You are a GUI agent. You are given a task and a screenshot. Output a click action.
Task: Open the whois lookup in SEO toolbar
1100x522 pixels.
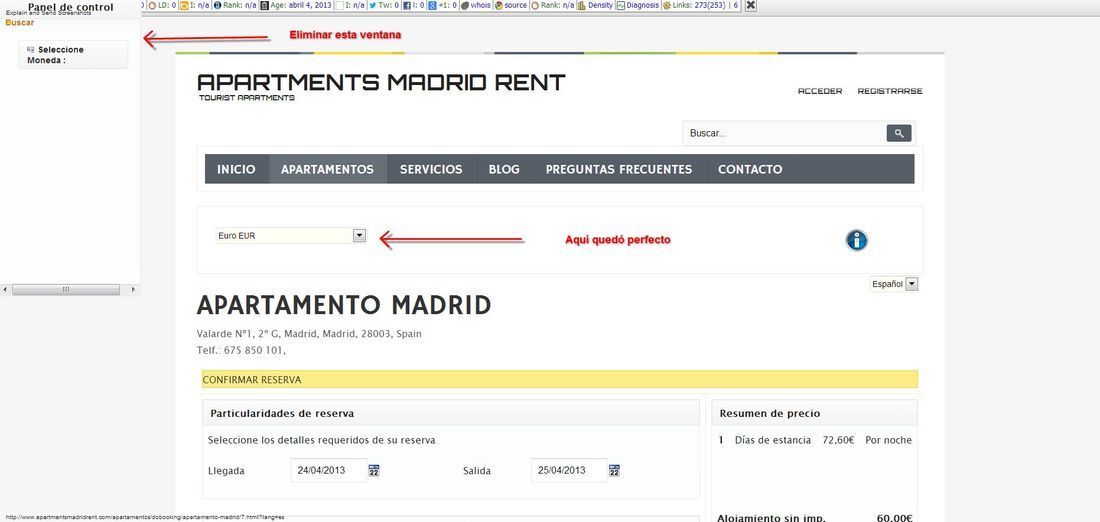tap(476, 5)
